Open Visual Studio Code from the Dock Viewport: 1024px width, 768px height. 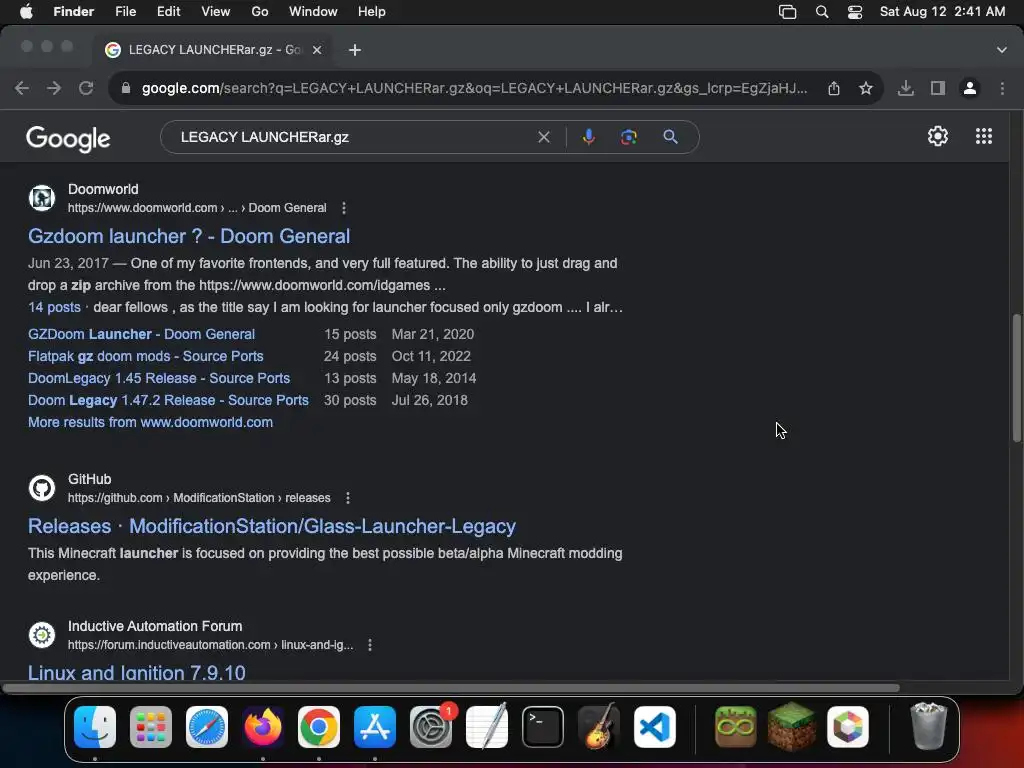[x=655, y=727]
